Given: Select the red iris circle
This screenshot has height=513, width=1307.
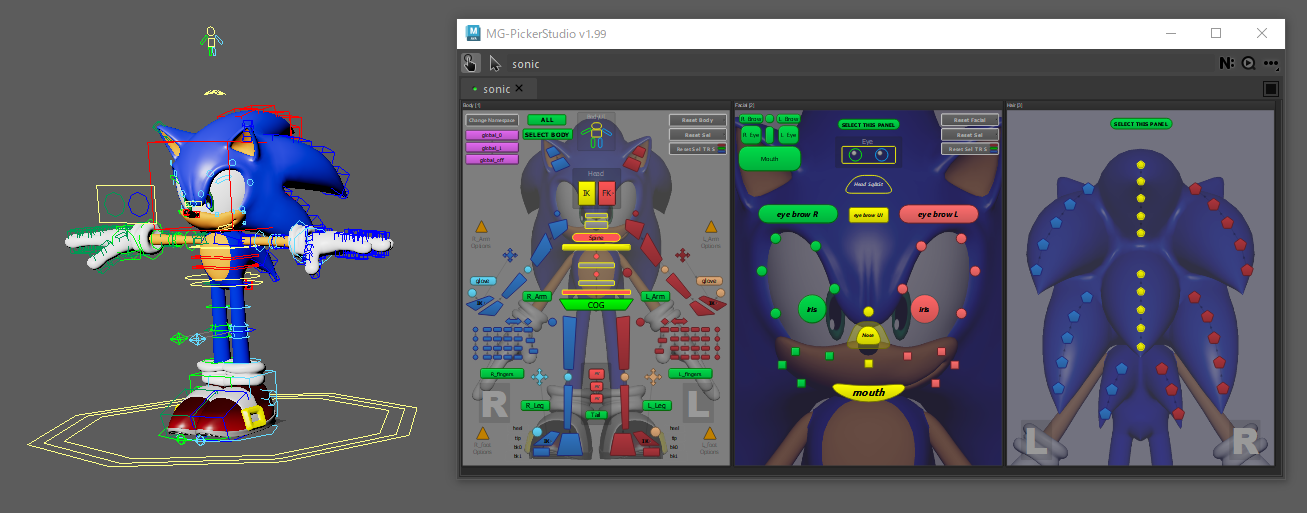Looking at the screenshot, I should click(x=924, y=309).
